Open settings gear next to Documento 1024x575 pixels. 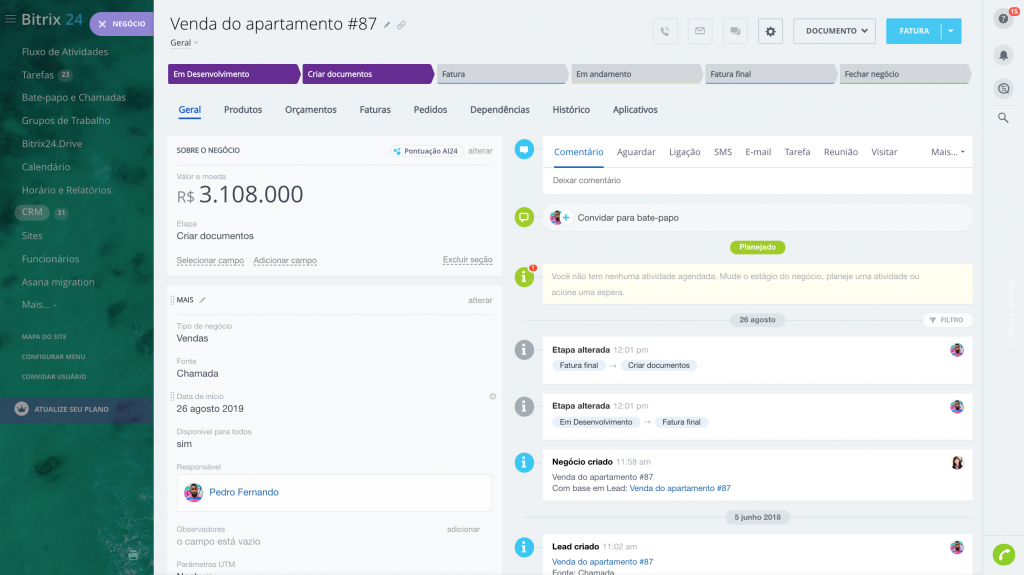point(770,31)
